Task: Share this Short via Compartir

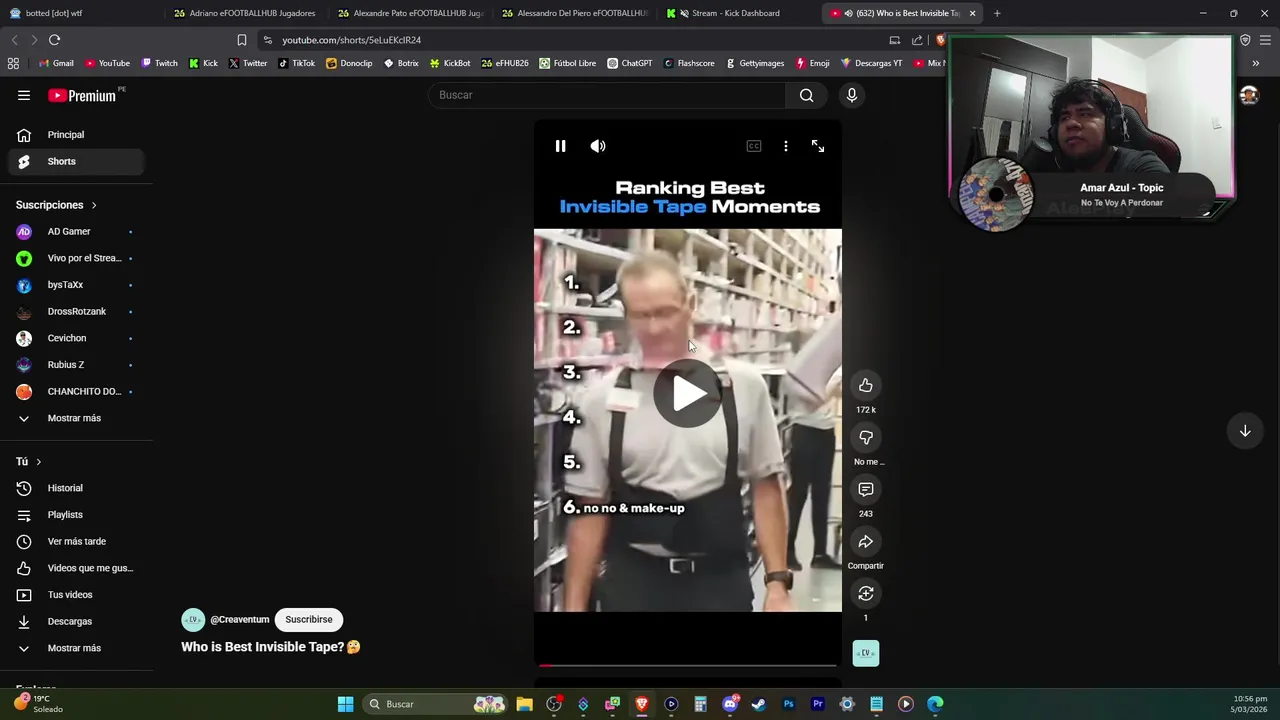Action: 866,541
